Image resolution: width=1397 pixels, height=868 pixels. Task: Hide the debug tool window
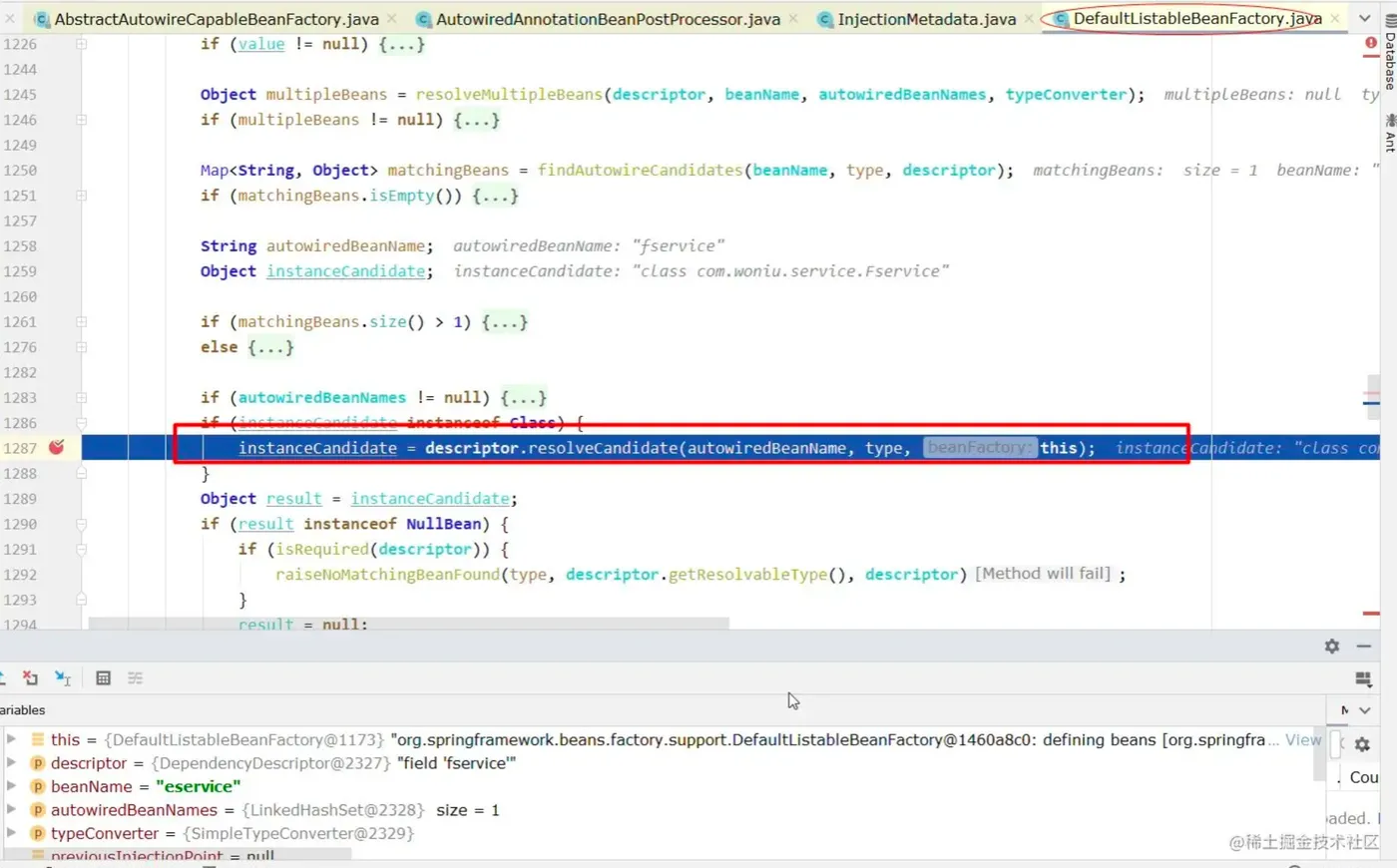click(1364, 647)
